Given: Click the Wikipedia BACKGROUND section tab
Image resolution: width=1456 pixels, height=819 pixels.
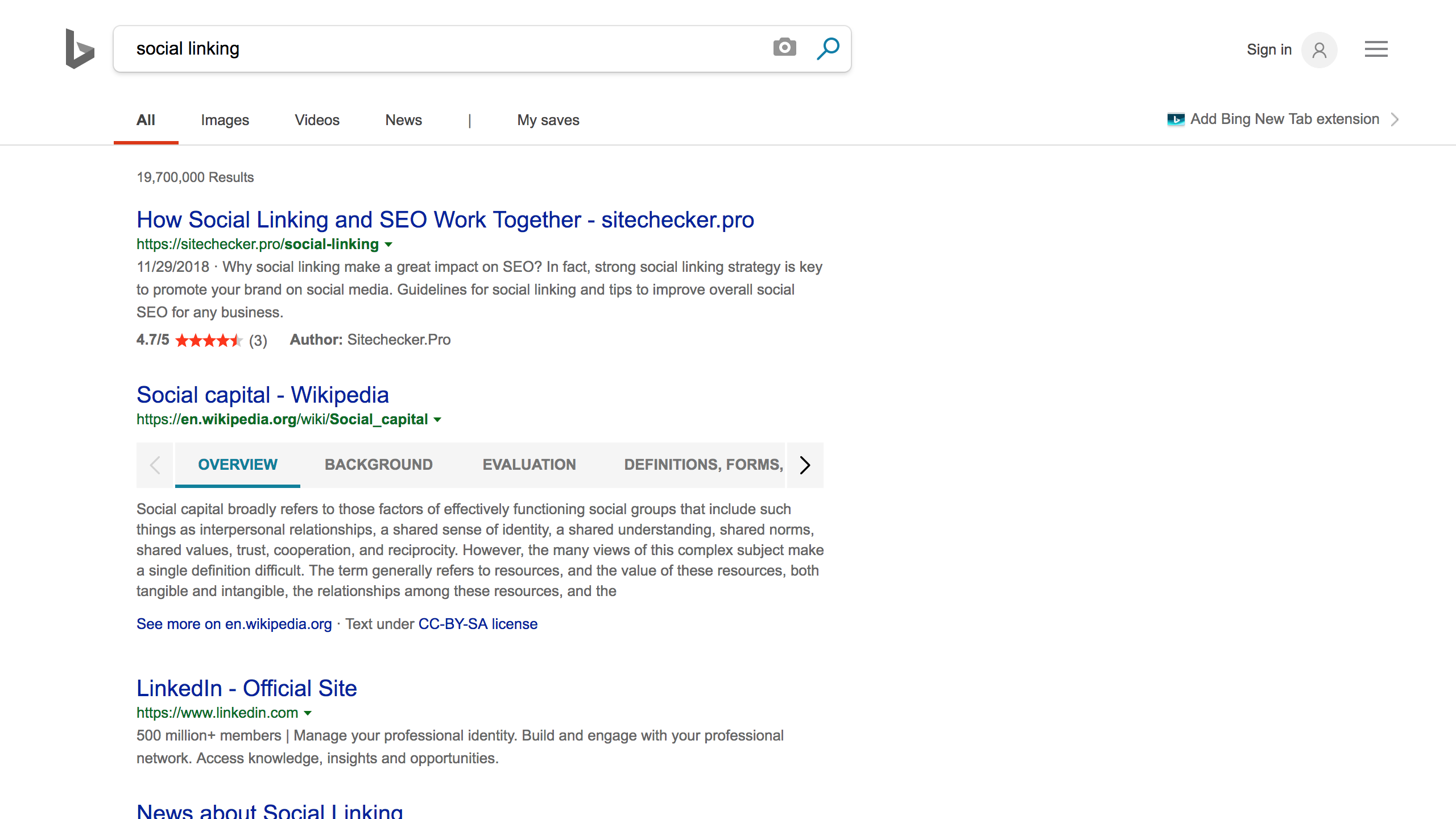Looking at the screenshot, I should click(x=378, y=464).
